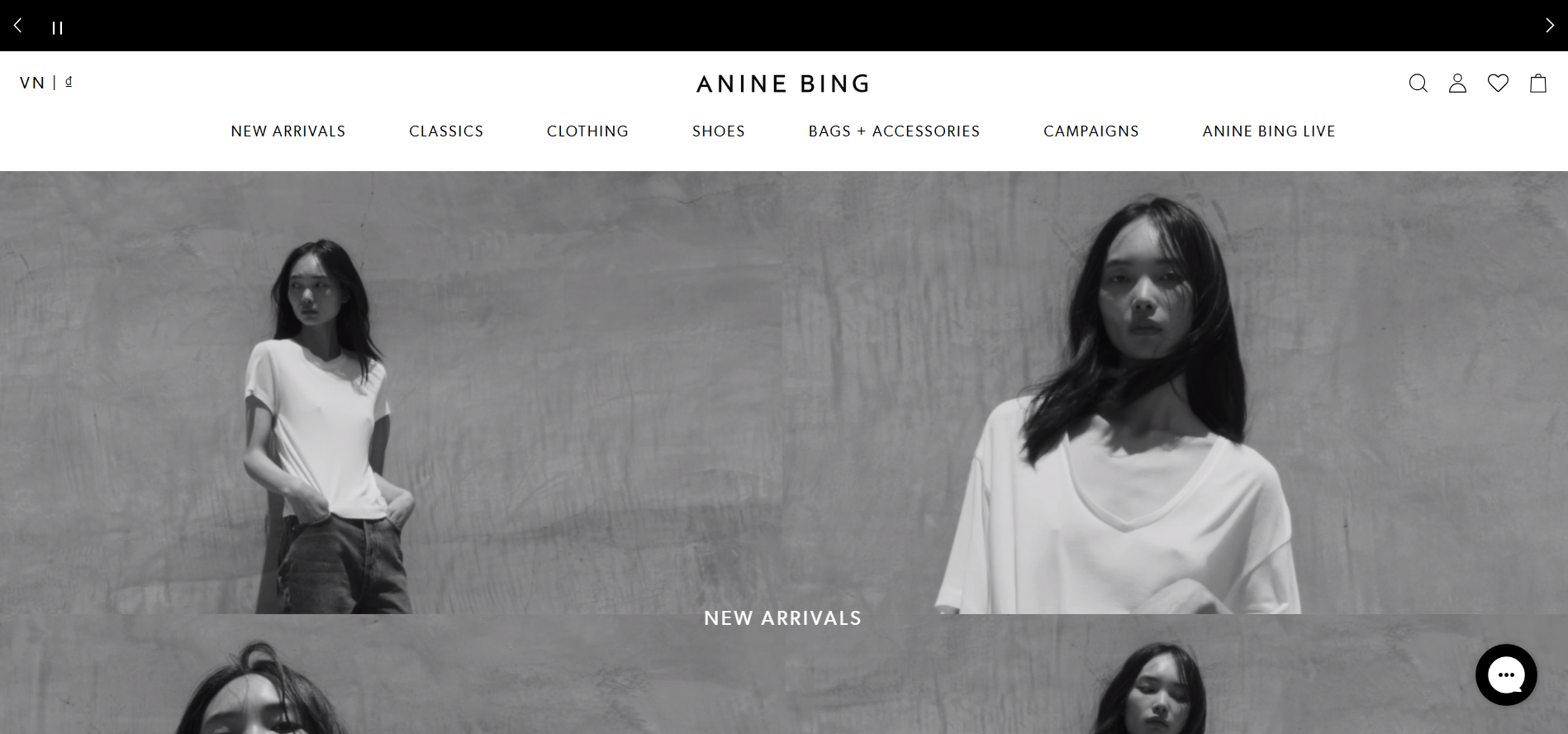Change currency via đ symbol

(x=69, y=81)
